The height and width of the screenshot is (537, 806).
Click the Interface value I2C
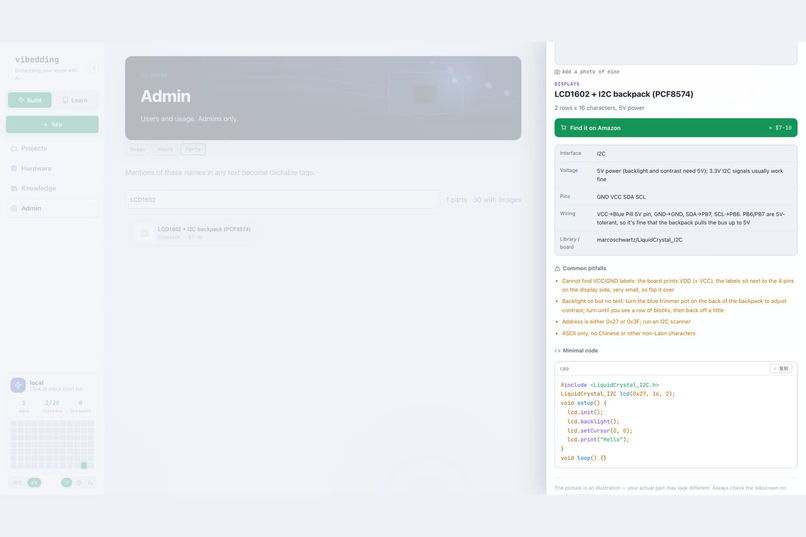click(x=601, y=154)
